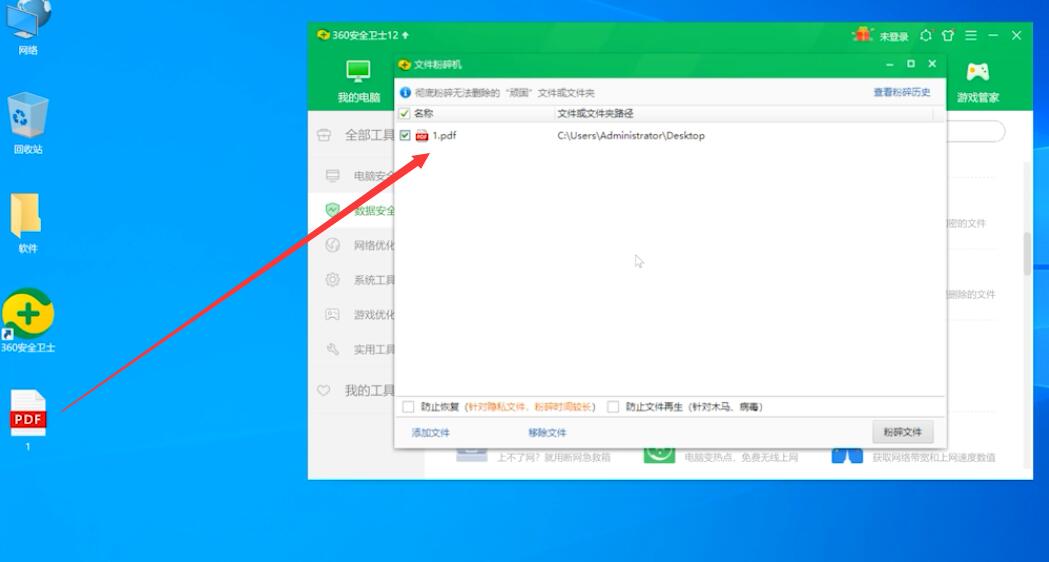Screen dimensions: 1049x562
Task: Click the blue speed test tool icon
Action: [848, 455]
